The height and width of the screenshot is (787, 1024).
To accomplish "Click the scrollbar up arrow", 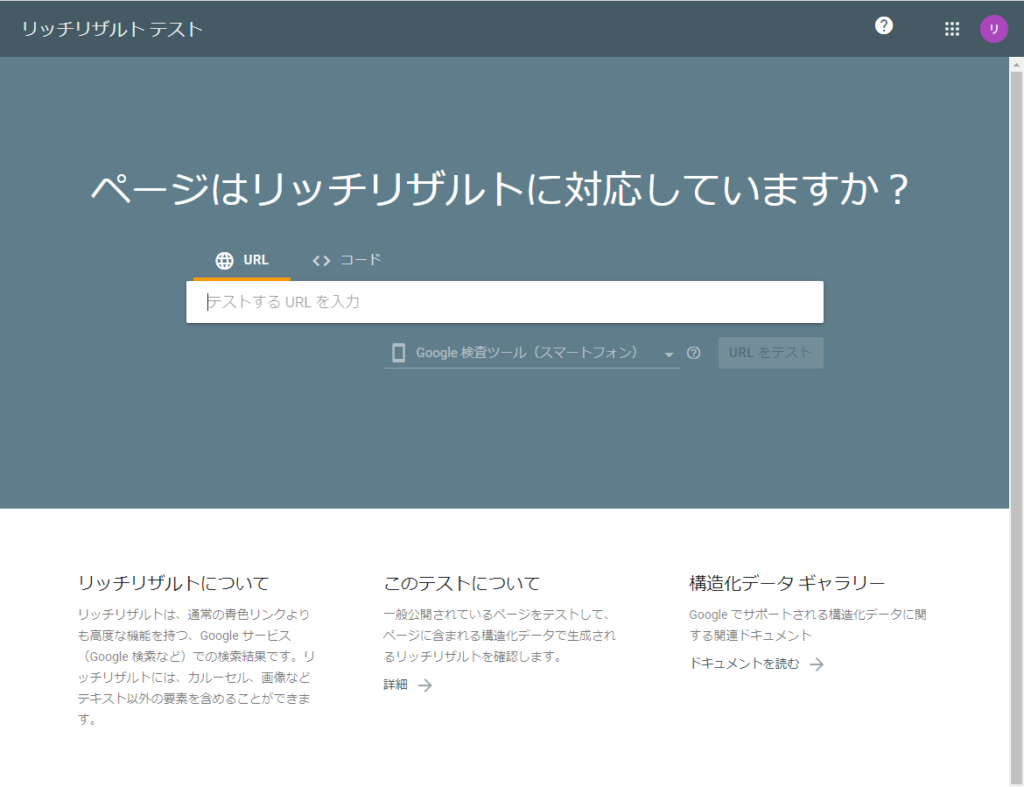I will 1016,65.
